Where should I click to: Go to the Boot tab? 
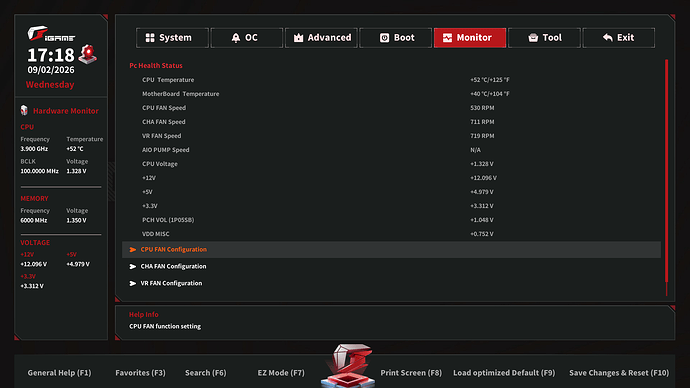point(396,38)
